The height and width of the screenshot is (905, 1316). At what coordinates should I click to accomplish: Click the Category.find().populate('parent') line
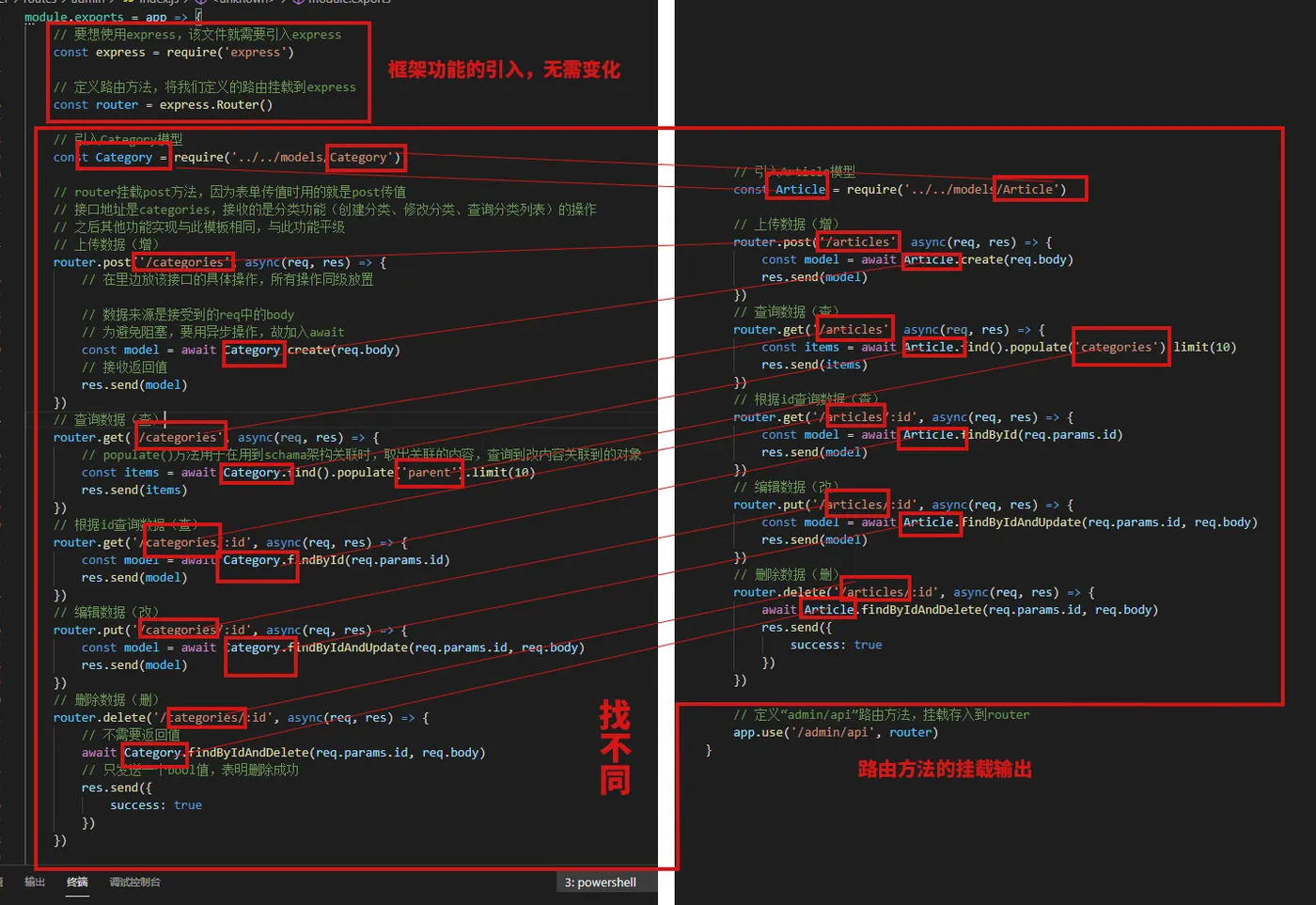[308, 473]
